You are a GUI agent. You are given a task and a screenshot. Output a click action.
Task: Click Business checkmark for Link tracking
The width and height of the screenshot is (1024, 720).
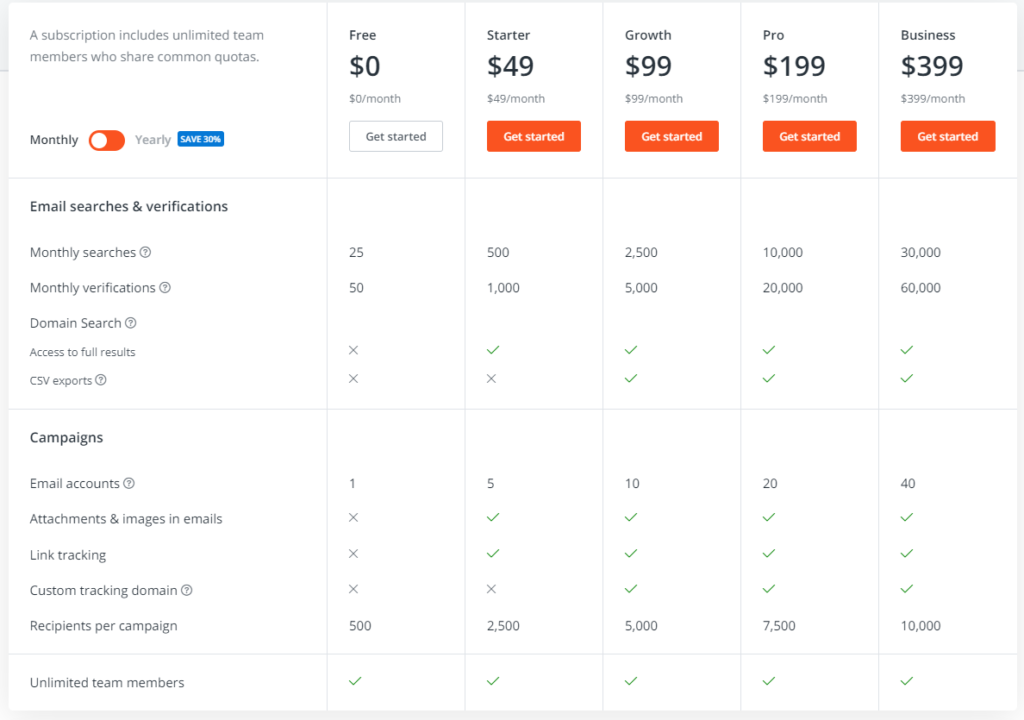click(906, 553)
